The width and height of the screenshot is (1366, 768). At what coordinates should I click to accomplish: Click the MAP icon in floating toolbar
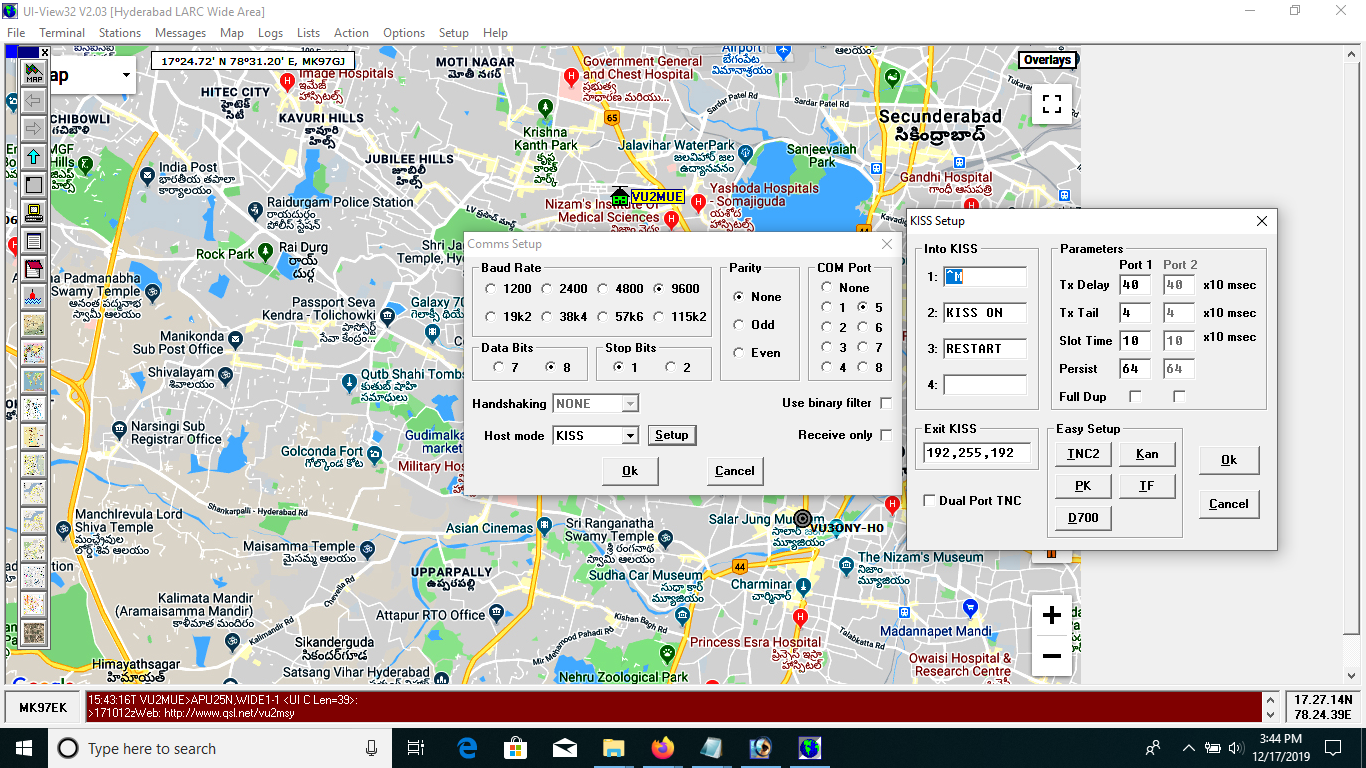point(33,72)
